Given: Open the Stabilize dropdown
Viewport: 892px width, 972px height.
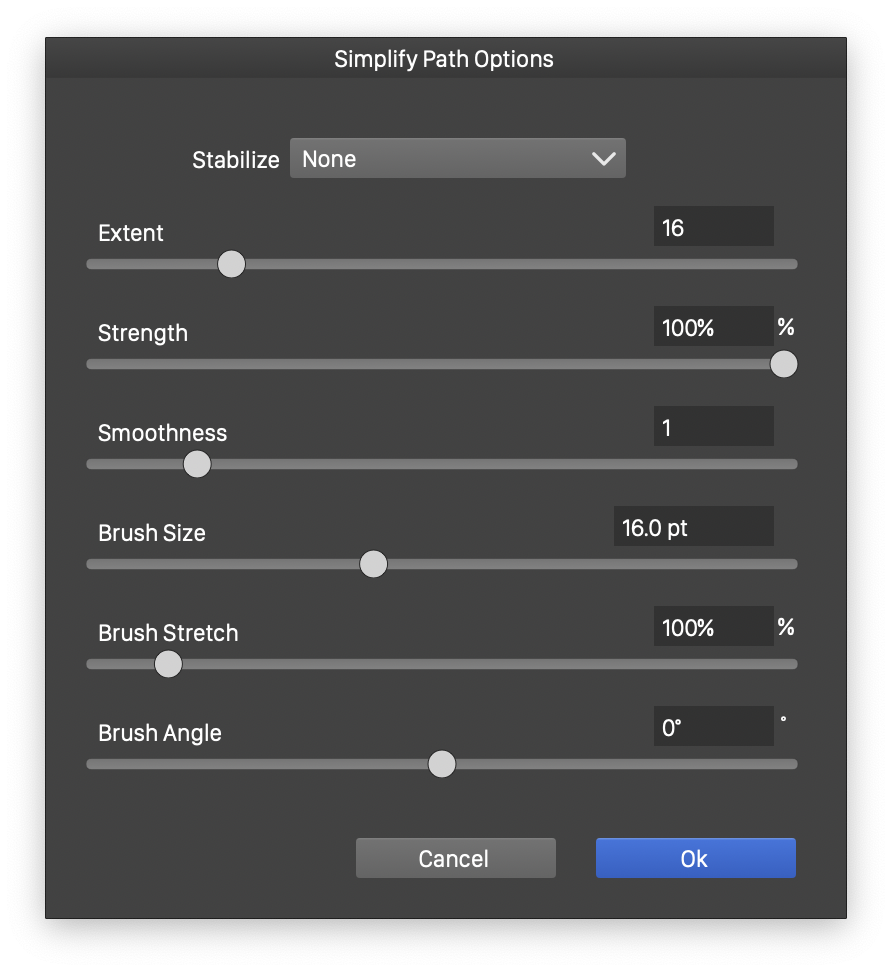Looking at the screenshot, I should [457, 159].
